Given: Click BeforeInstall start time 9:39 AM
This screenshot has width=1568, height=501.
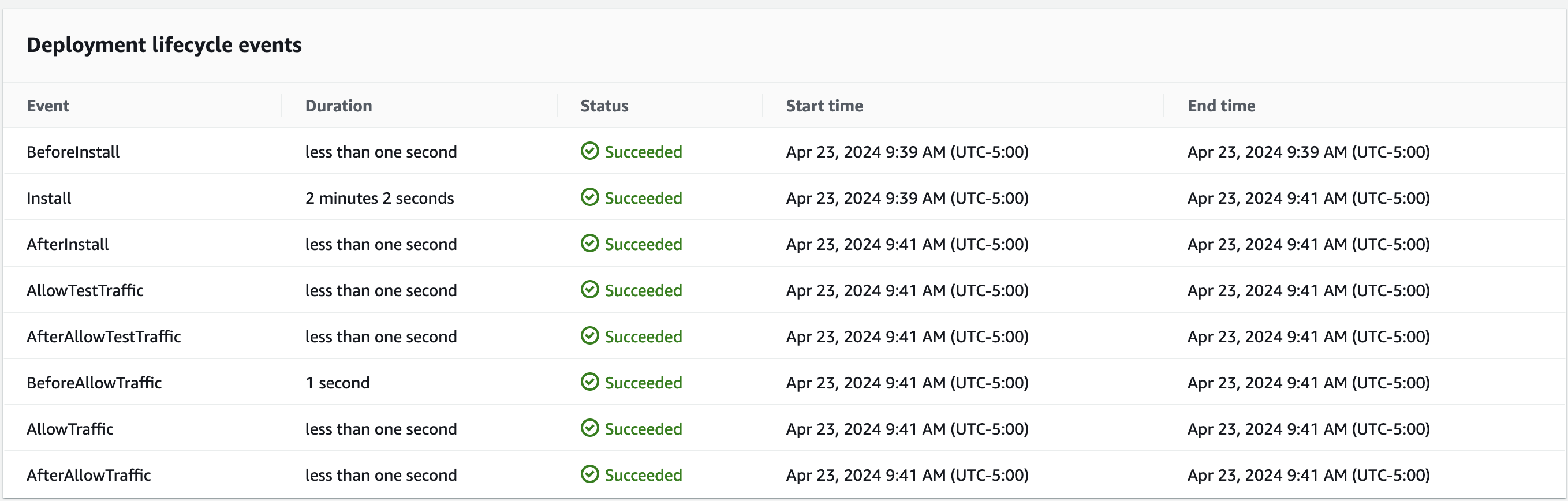Looking at the screenshot, I should [908, 152].
